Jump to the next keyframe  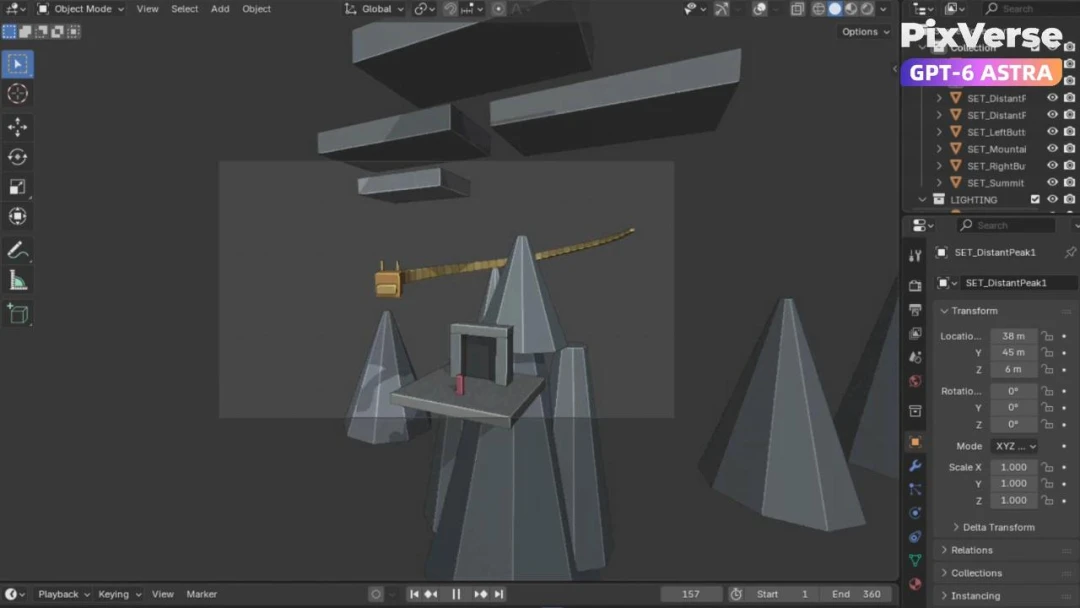point(481,594)
